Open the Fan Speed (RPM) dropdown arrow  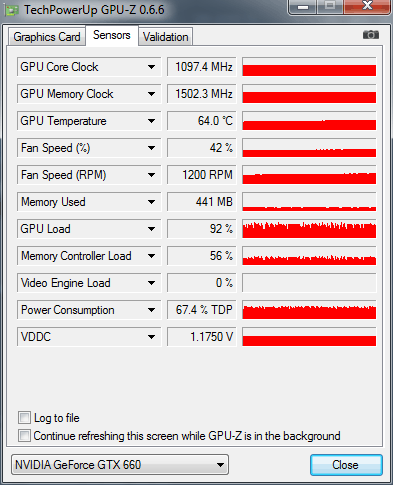151,175
